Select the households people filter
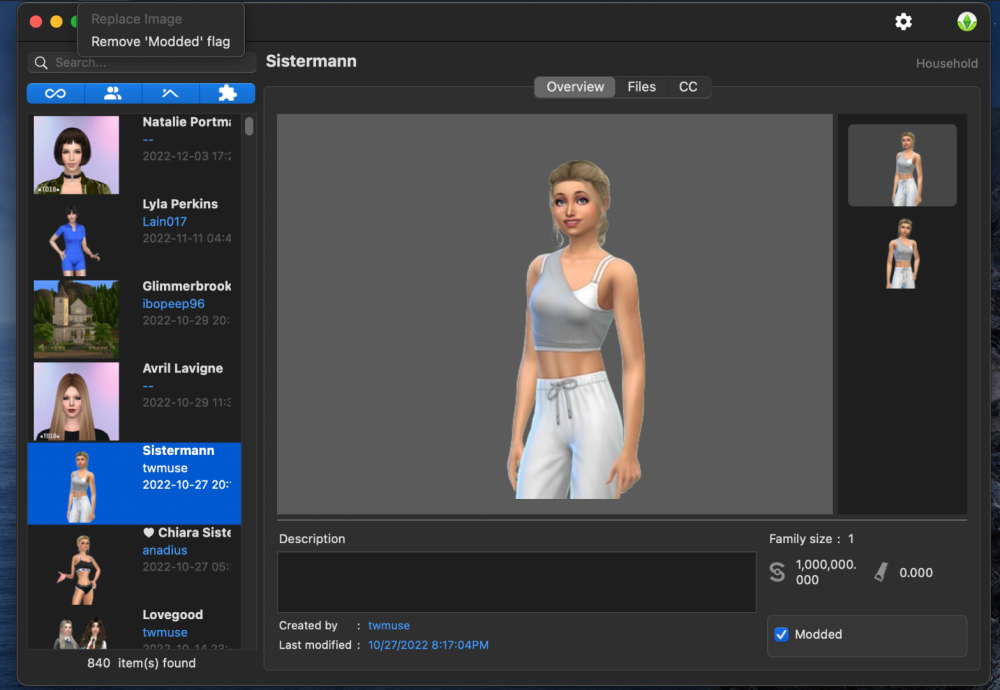This screenshot has height=690, width=1000. (x=113, y=94)
